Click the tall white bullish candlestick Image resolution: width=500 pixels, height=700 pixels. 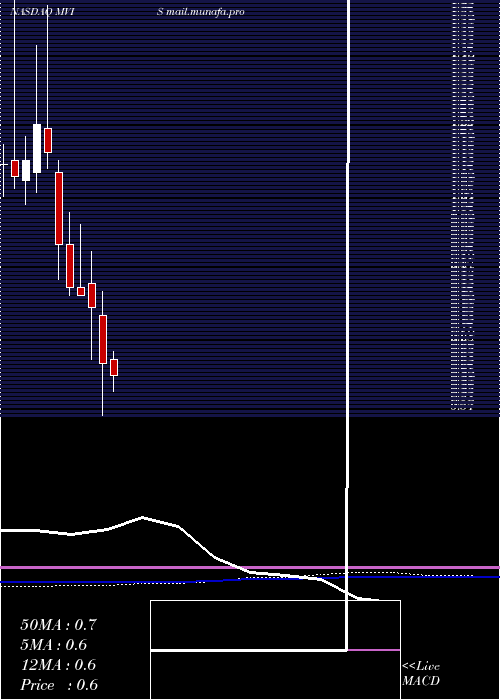point(37,148)
